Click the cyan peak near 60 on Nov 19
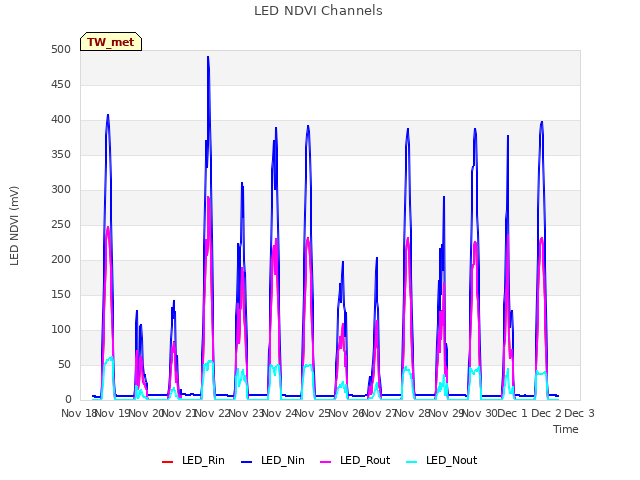 click(x=109, y=358)
